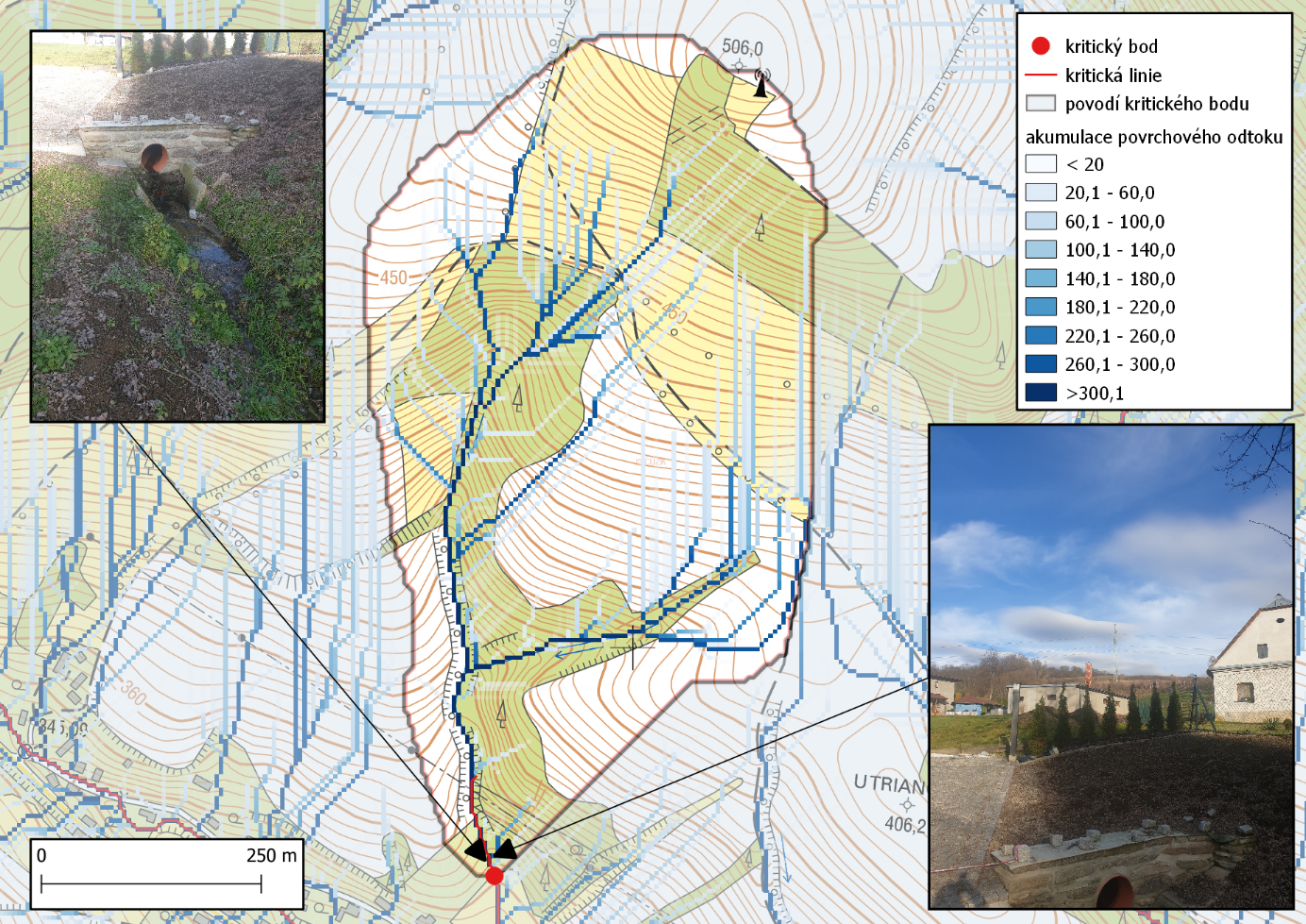
Task: Click the red 'kritická linie' legend line
Action: [1041, 75]
